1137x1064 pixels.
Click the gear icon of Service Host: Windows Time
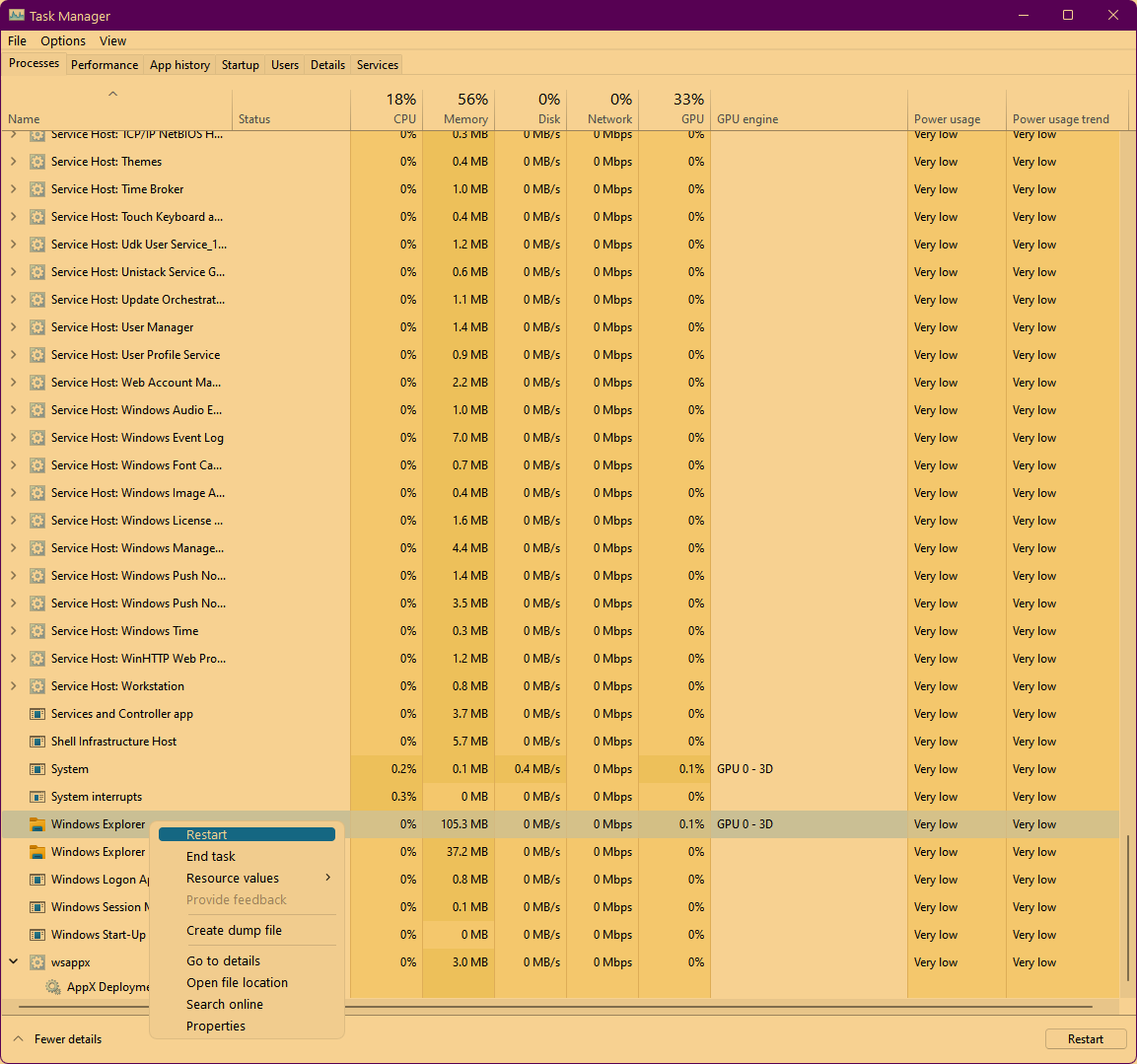[x=37, y=631]
